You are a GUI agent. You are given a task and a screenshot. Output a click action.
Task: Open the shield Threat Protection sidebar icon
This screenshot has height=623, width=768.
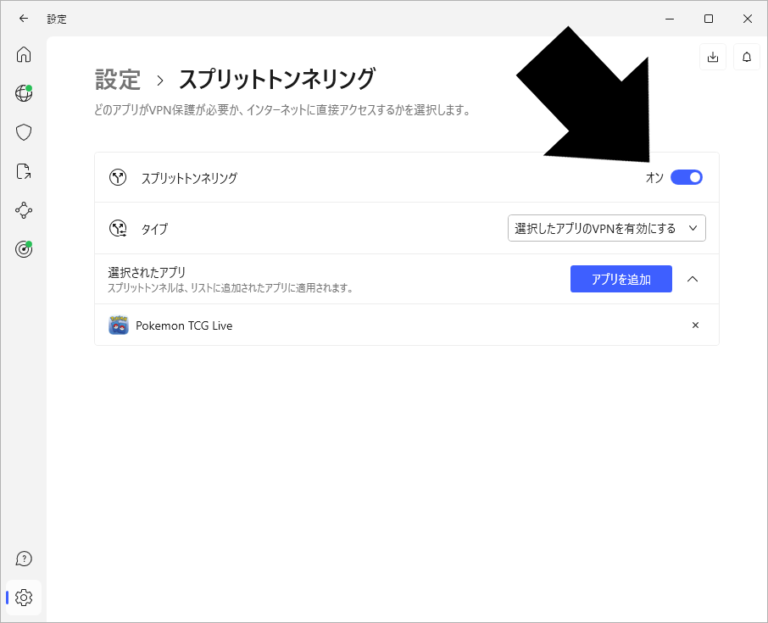point(24,132)
